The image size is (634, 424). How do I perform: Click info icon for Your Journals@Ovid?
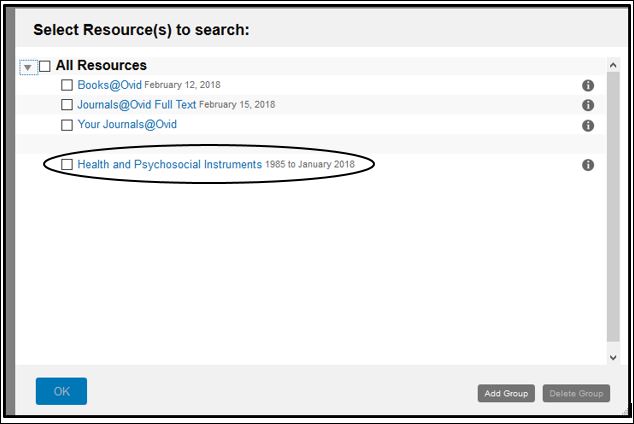coord(588,125)
